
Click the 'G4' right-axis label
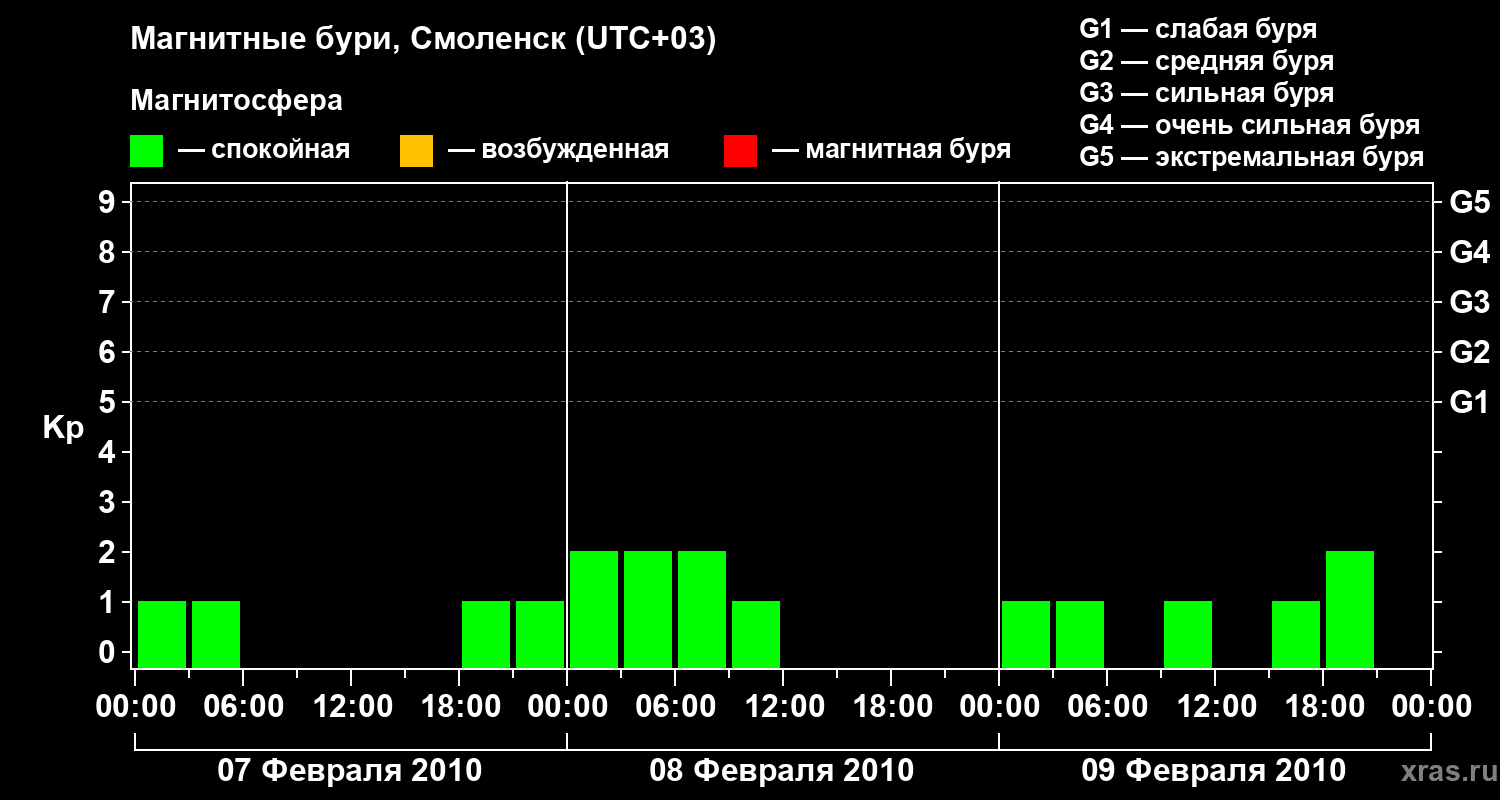[1470, 252]
